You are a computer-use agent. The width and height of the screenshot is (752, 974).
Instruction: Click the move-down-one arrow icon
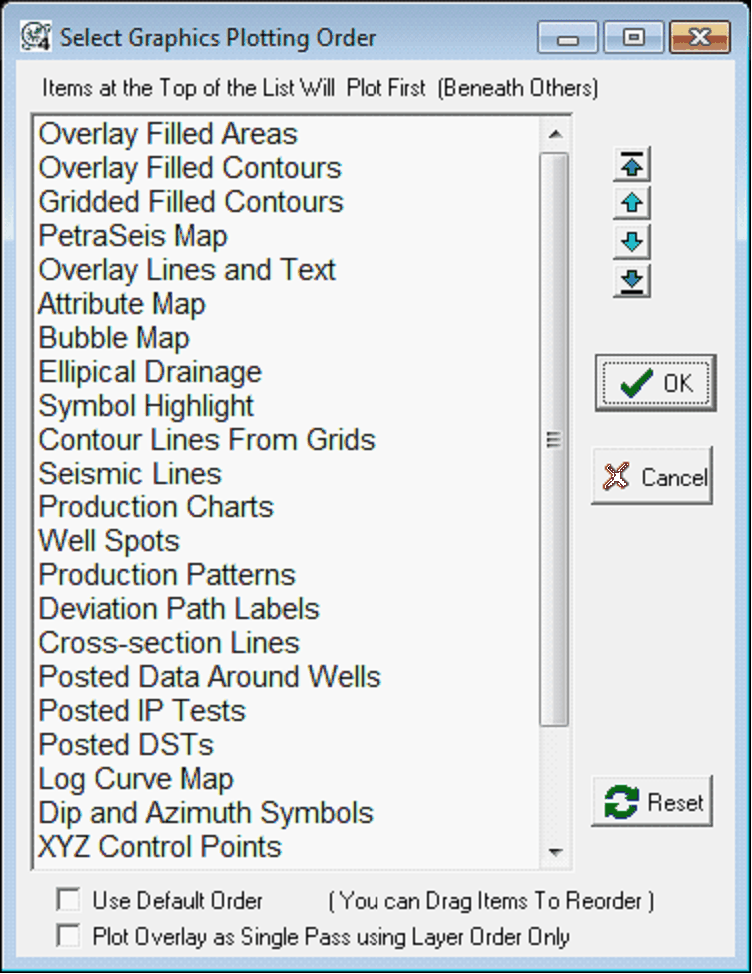tap(632, 242)
